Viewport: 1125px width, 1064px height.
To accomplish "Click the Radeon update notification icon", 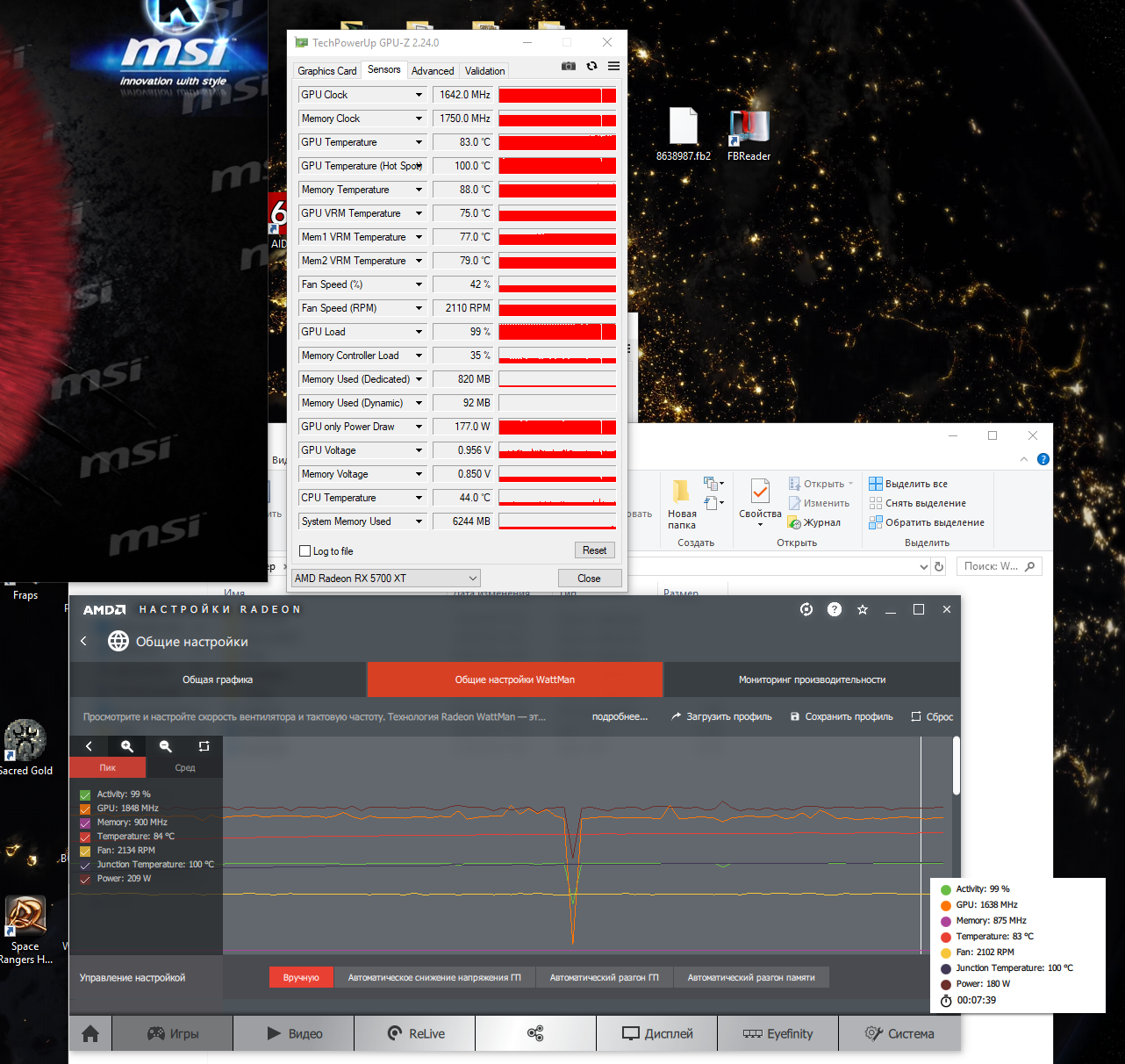I will coord(806,609).
